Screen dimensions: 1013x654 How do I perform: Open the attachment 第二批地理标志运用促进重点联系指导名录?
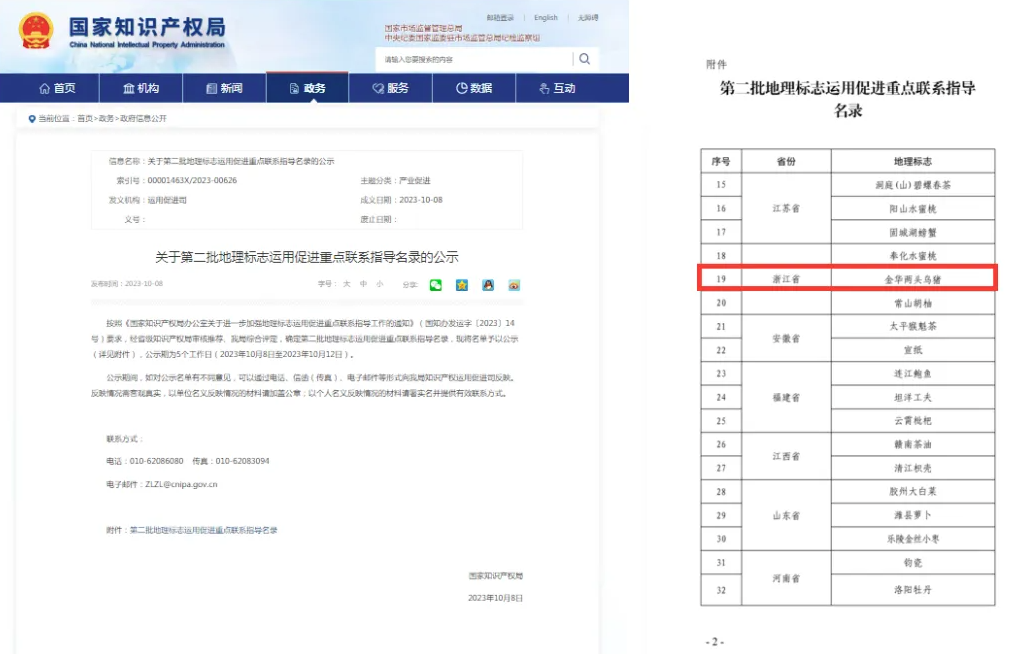point(204,531)
